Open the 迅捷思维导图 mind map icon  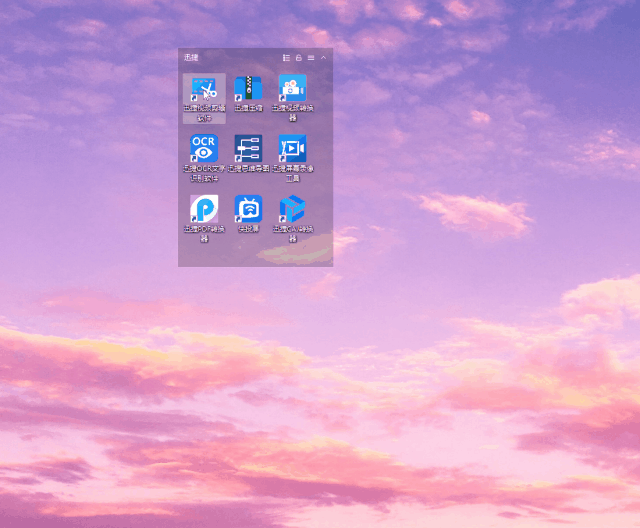click(x=248, y=148)
